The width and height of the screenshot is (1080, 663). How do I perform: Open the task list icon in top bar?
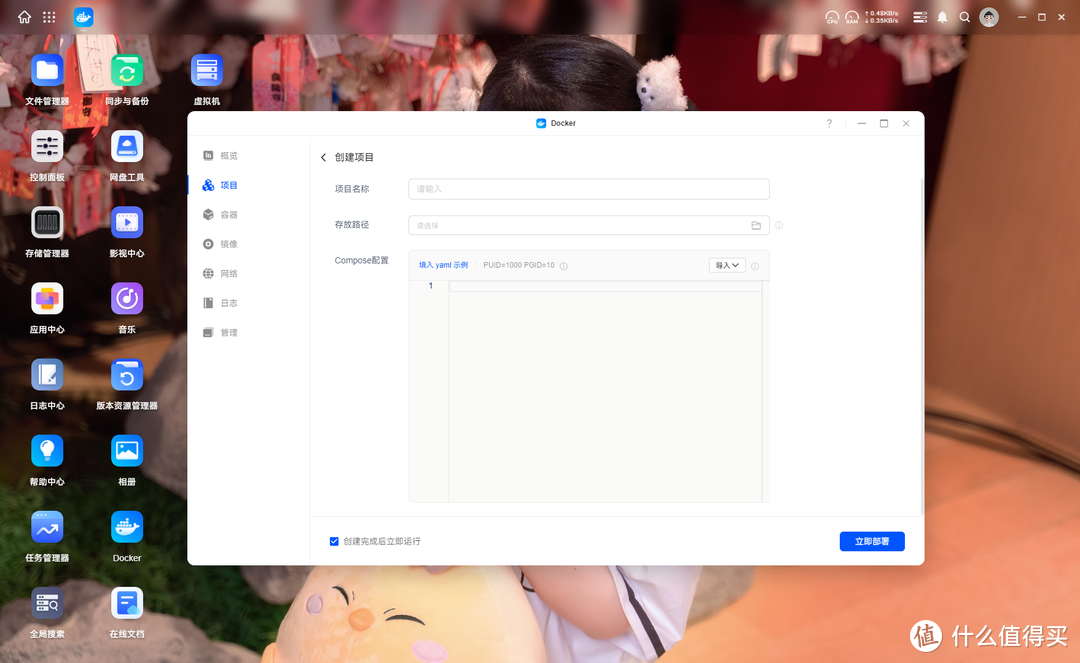click(920, 17)
